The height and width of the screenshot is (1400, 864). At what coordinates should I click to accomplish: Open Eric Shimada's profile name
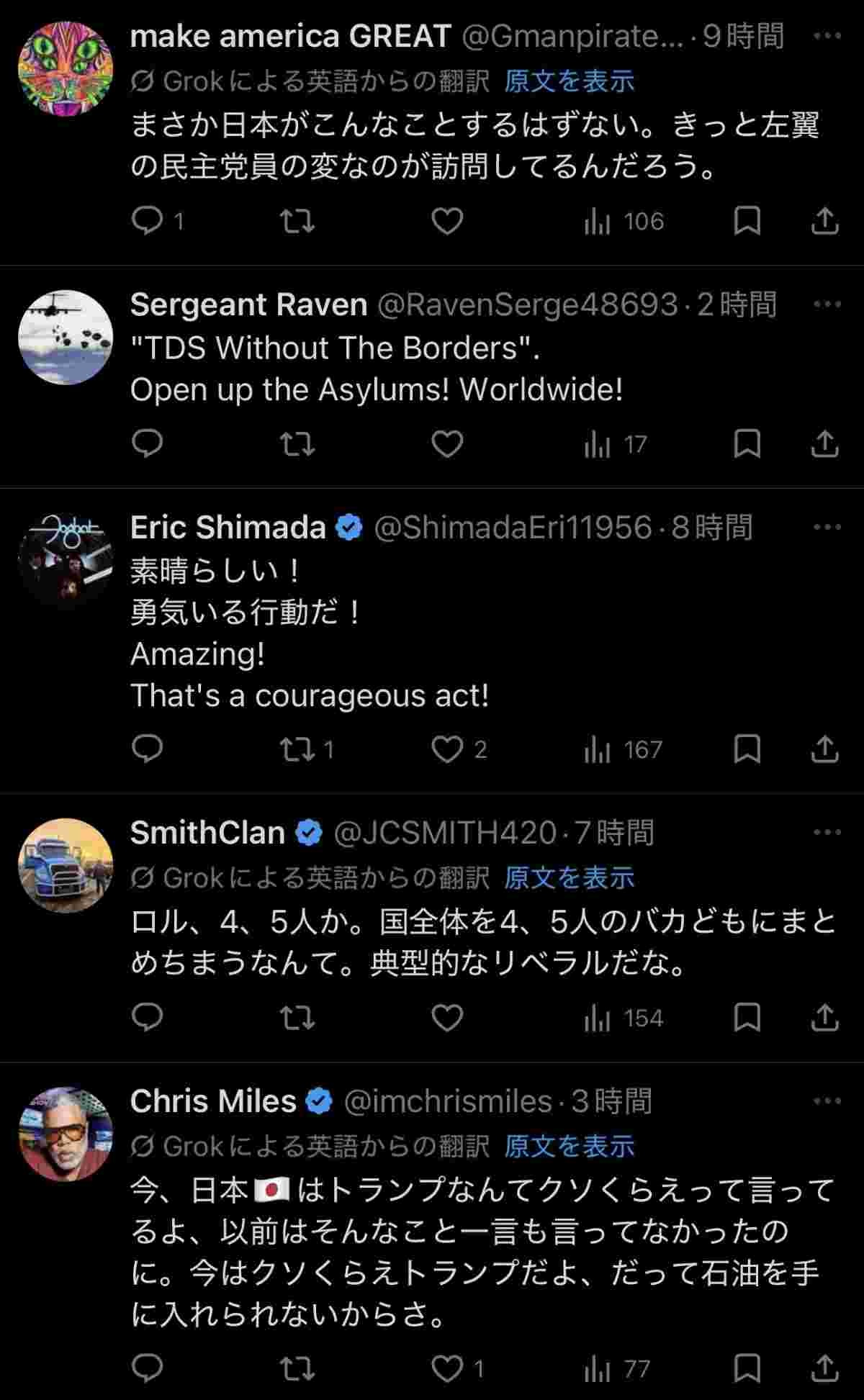[228, 528]
